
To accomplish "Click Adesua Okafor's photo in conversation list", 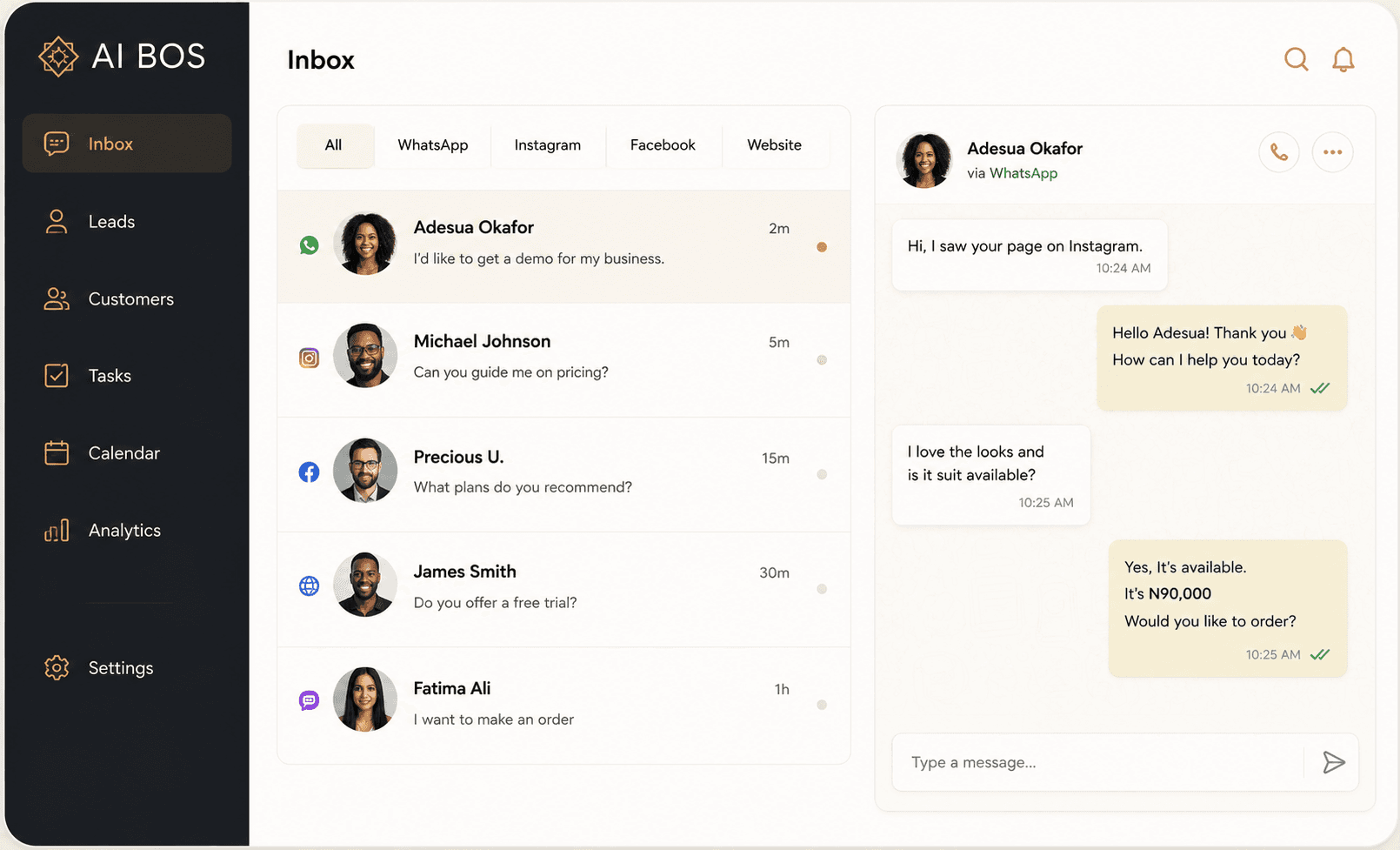I will tap(365, 244).
